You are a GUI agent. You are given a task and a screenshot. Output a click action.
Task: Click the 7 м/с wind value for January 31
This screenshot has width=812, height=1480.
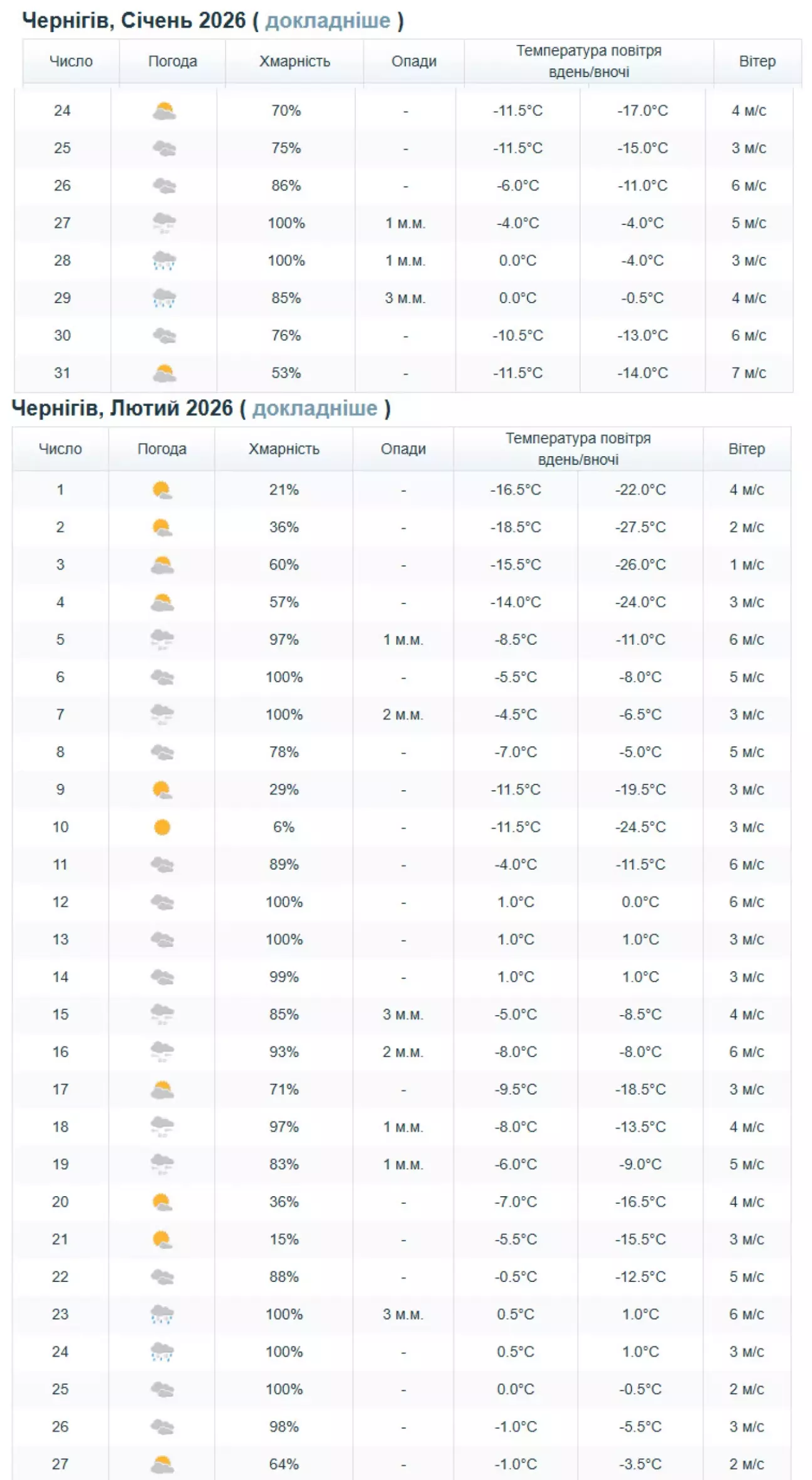[x=748, y=373]
